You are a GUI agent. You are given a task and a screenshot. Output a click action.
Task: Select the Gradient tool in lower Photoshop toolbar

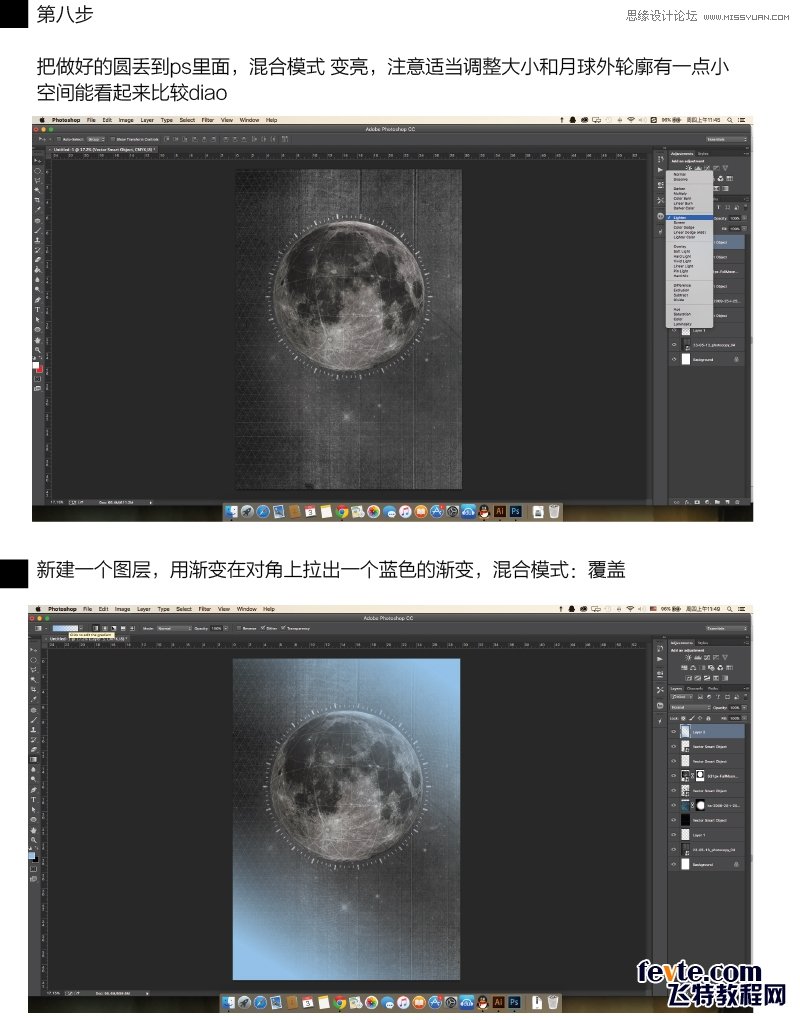(x=33, y=760)
